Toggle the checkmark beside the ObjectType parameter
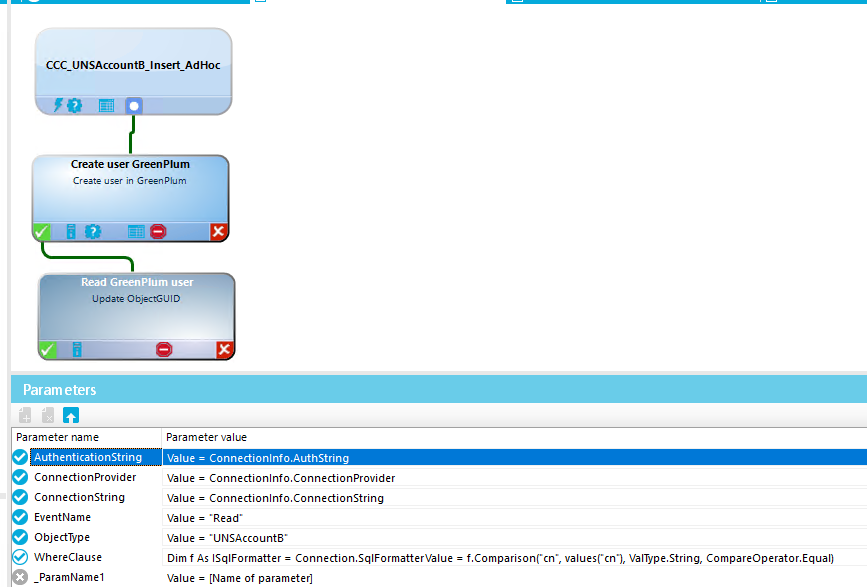 [x=19, y=537]
